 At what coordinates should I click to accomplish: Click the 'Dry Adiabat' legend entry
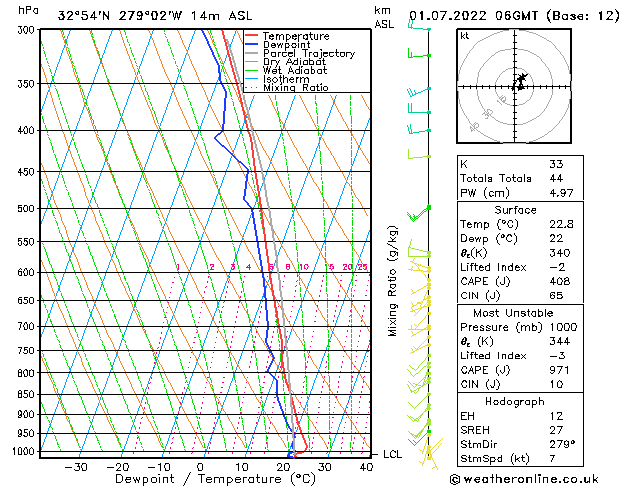294,62
